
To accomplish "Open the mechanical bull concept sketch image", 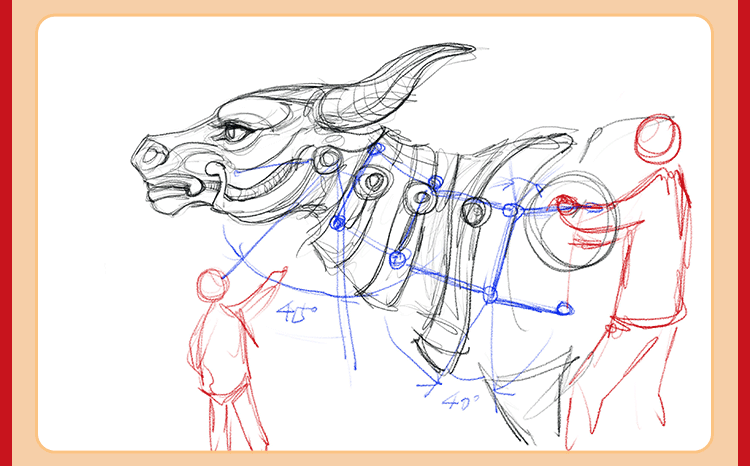I will click(x=374, y=233).
